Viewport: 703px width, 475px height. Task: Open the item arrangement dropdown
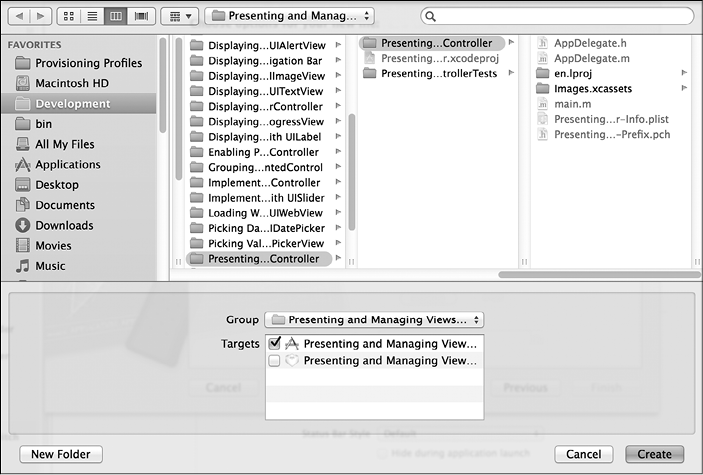178,16
